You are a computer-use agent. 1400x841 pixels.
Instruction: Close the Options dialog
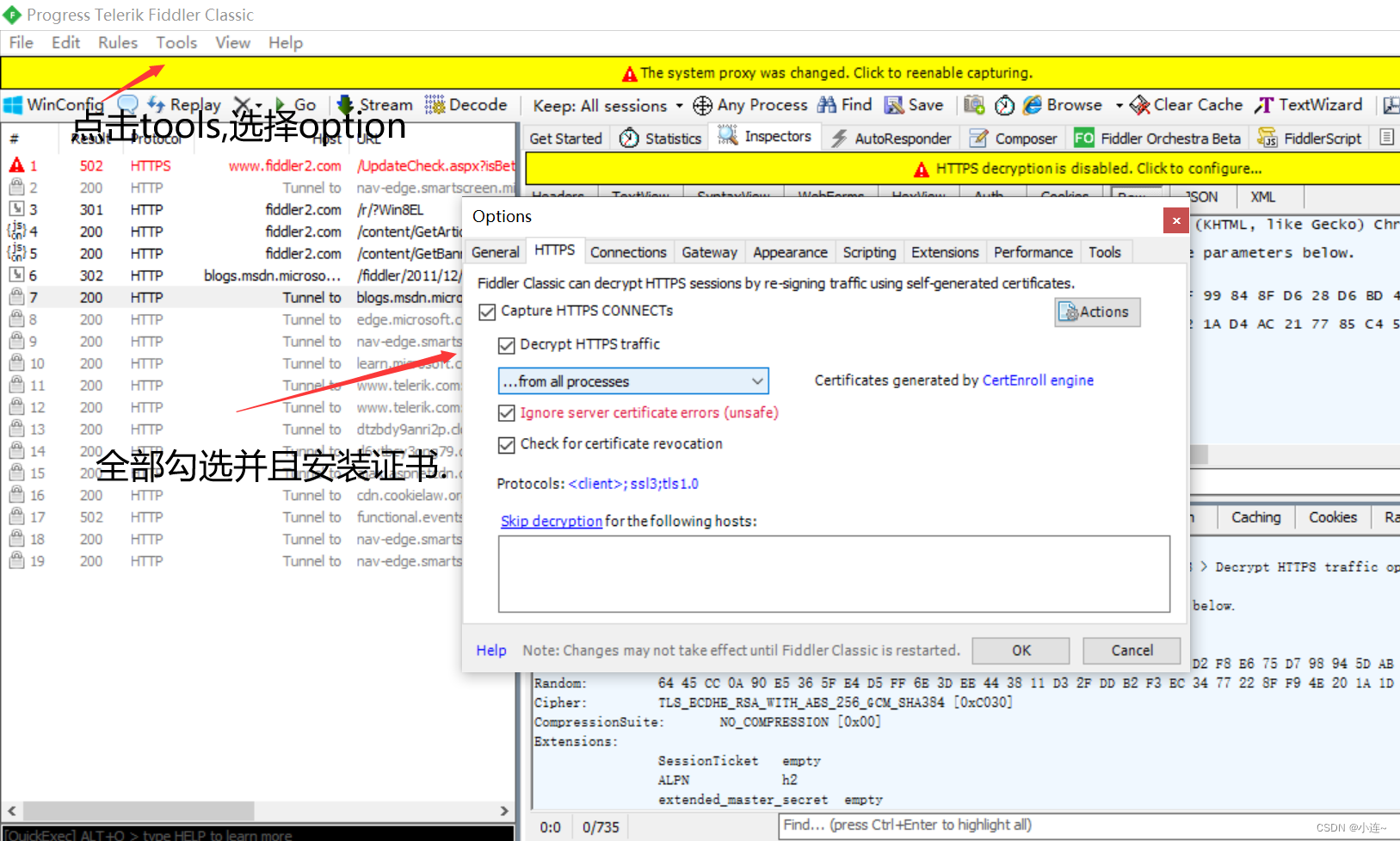coord(1176,221)
